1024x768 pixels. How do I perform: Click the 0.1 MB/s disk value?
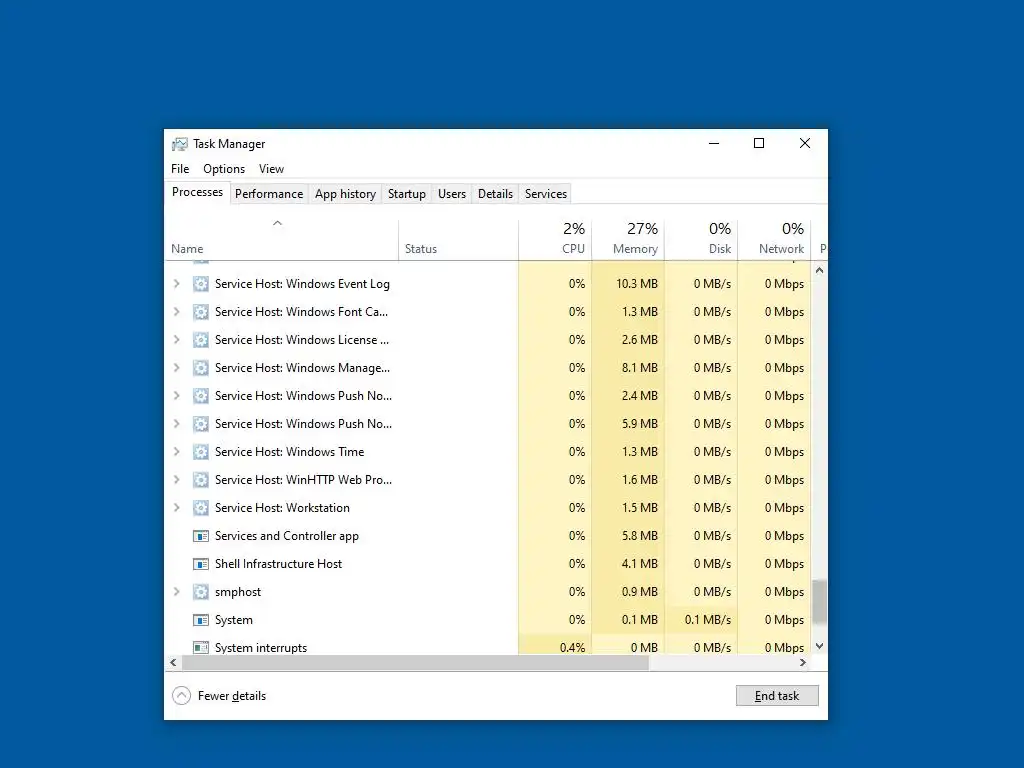click(708, 620)
